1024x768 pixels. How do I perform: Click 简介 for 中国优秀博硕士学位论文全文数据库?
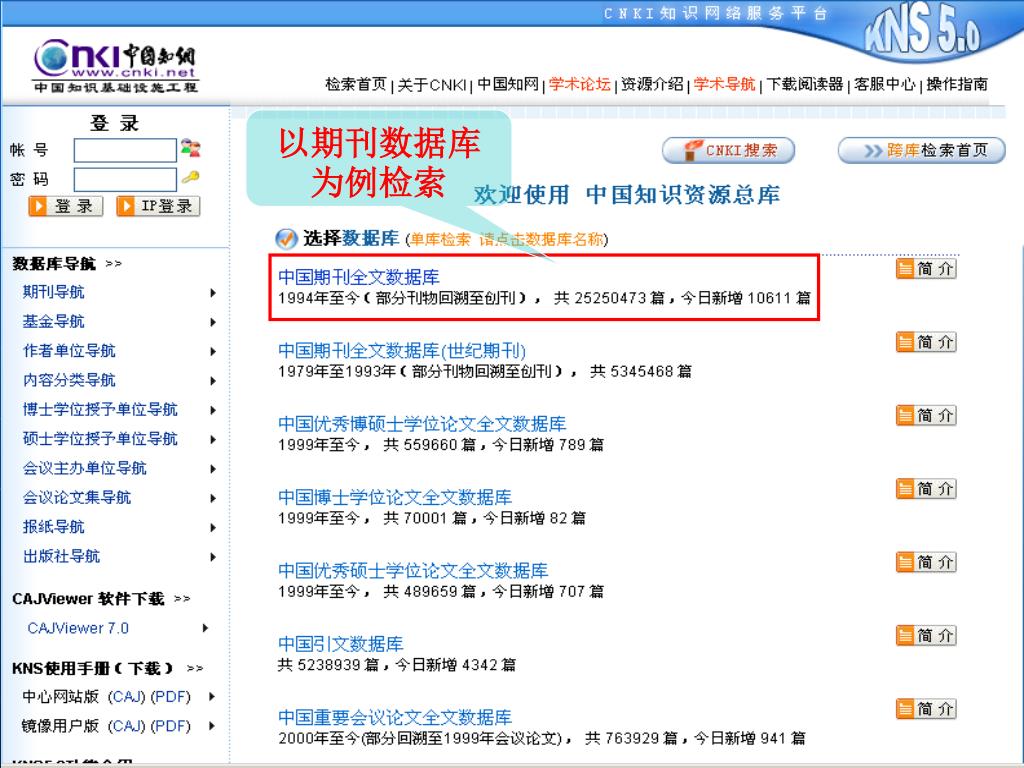coord(926,415)
